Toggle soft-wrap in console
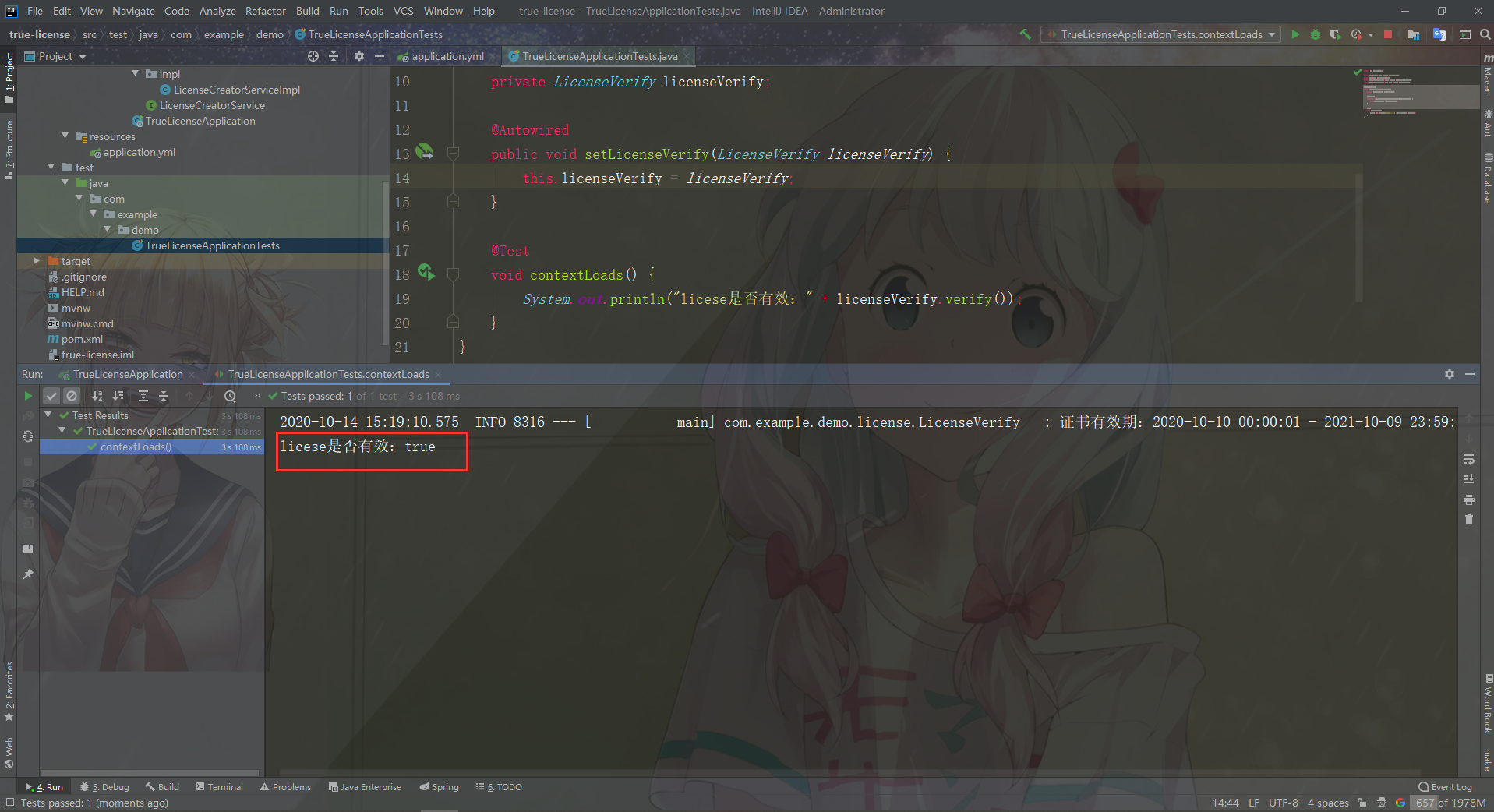The image size is (1494, 812). click(1469, 459)
